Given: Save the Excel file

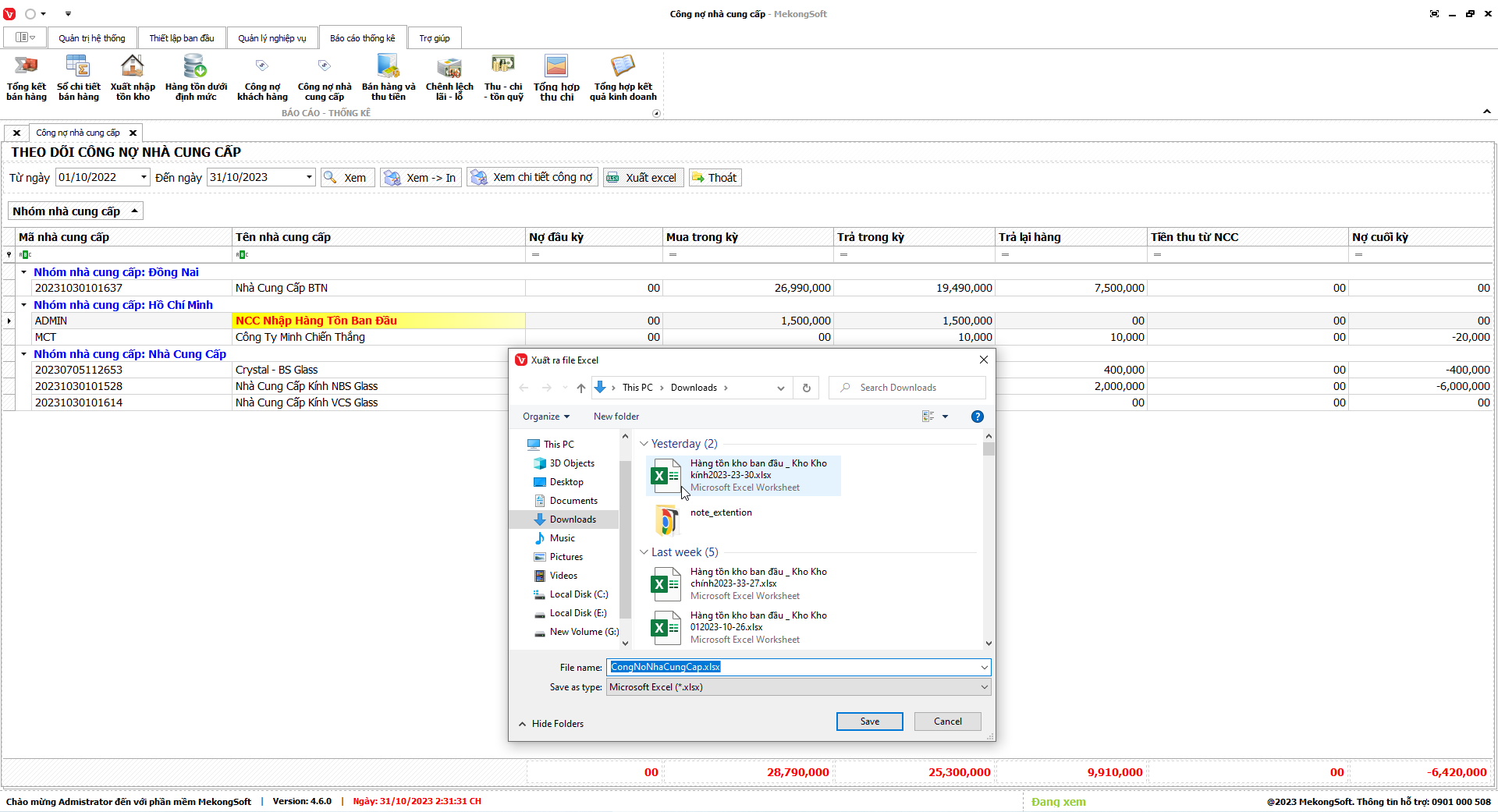Looking at the screenshot, I should point(870,722).
